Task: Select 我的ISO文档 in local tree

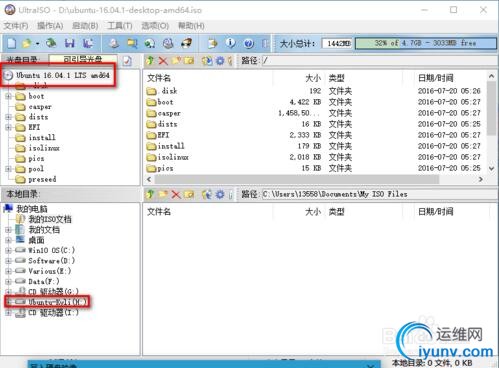Action: 50,219
